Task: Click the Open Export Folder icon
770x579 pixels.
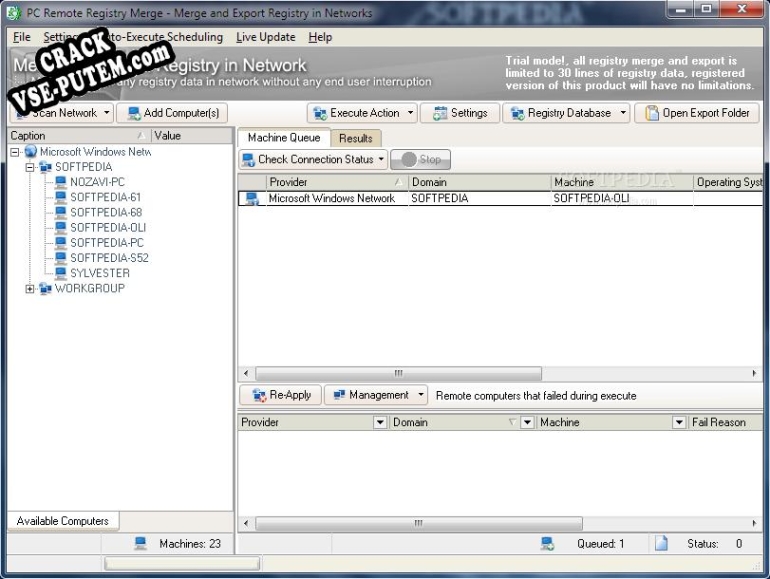Action: coord(652,113)
